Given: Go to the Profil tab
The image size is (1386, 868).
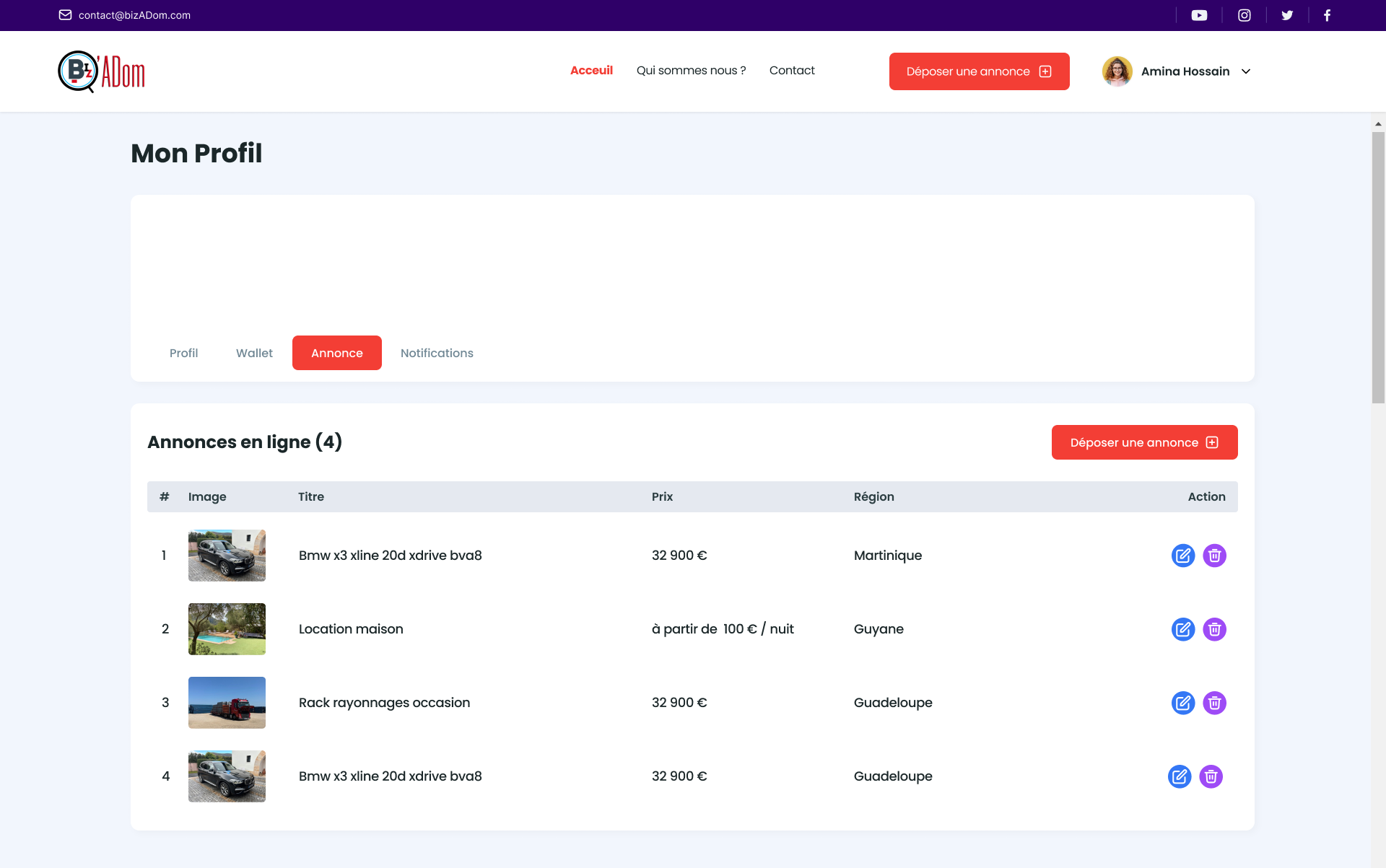Looking at the screenshot, I should [x=183, y=353].
